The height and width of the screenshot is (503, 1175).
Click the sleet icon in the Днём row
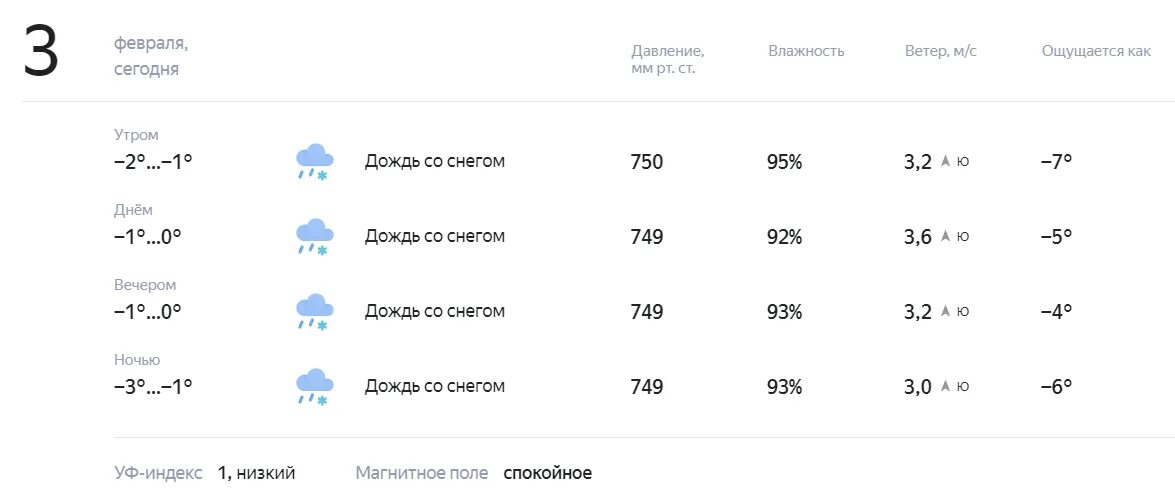[314, 236]
